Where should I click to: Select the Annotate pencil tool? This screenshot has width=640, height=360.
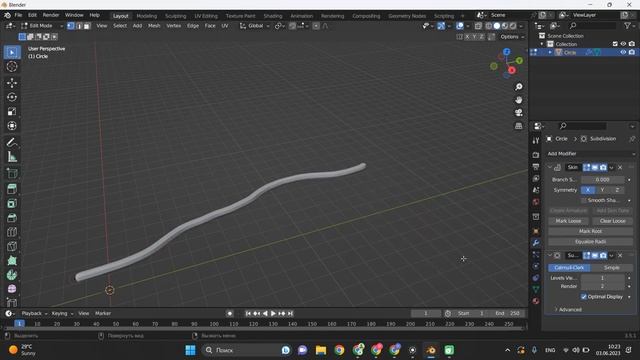click(12, 142)
